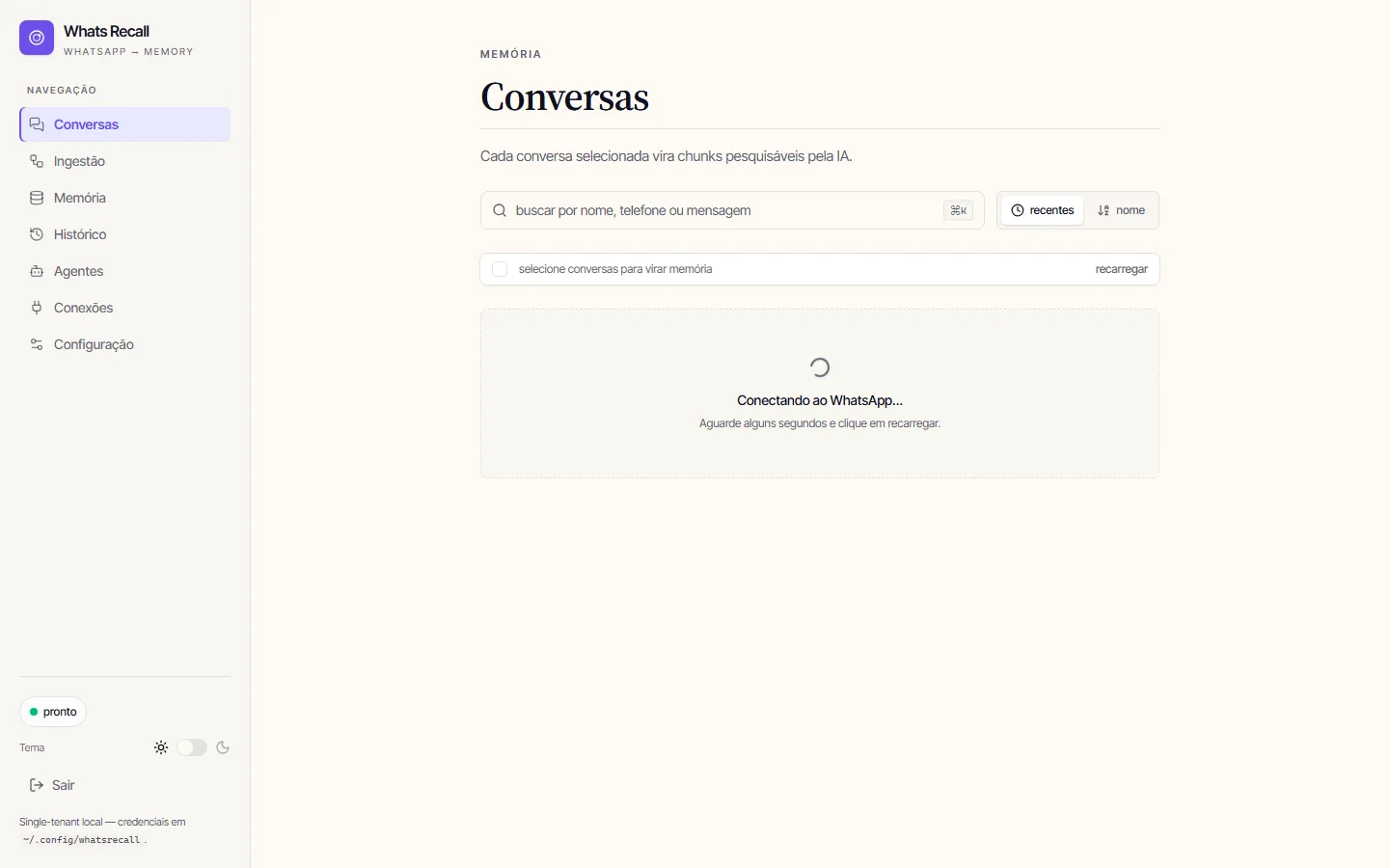1389x868 pixels.
Task: Click the Conexões plug icon
Action: (37, 308)
